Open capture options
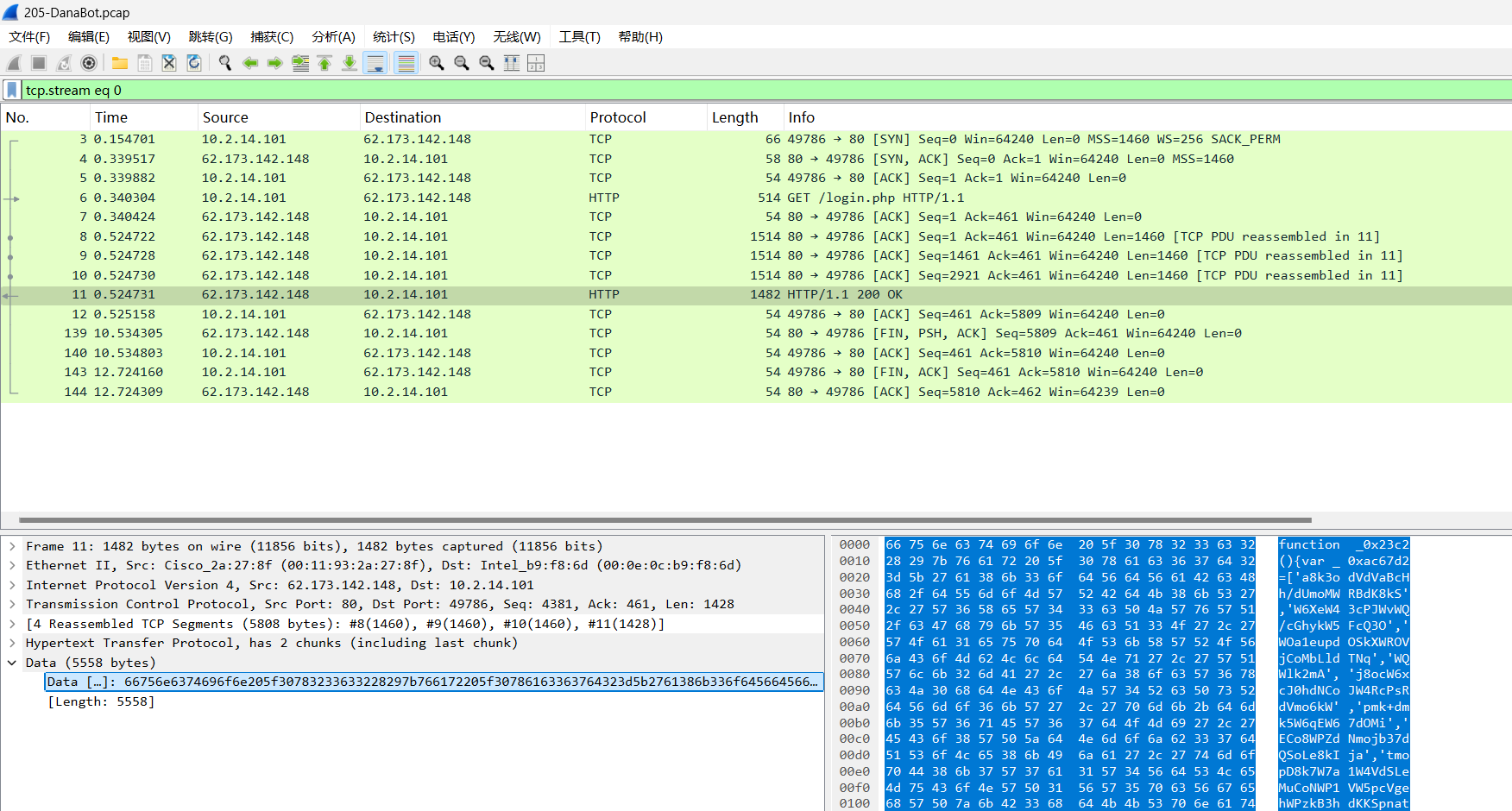The image size is (1512, 811). click(x=89, y=63)
